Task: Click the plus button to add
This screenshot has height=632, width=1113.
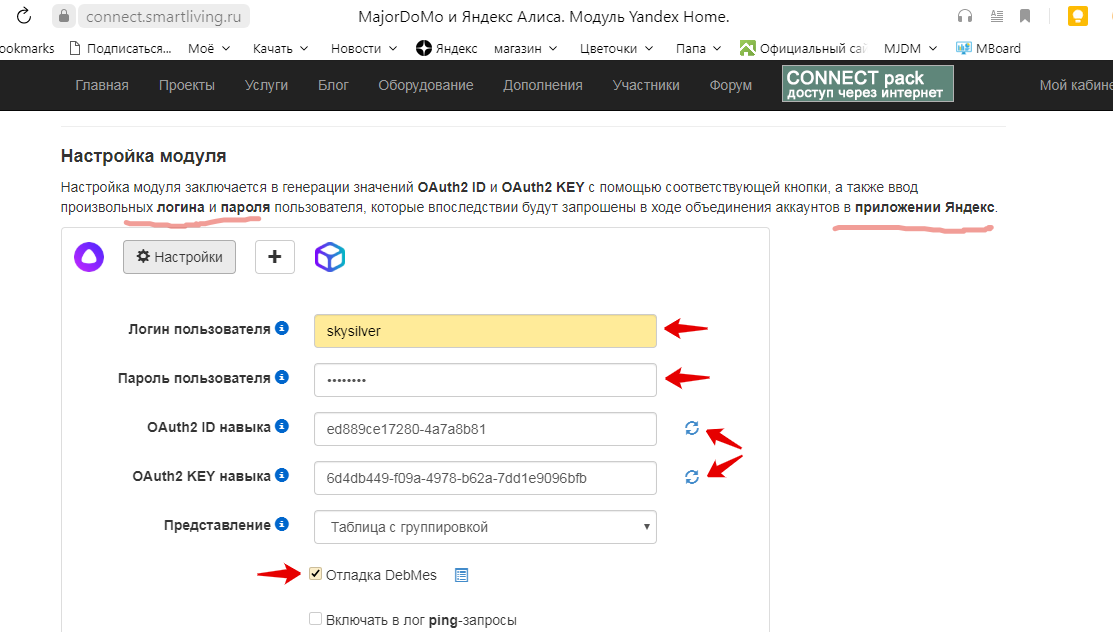Action: (275, 257)
